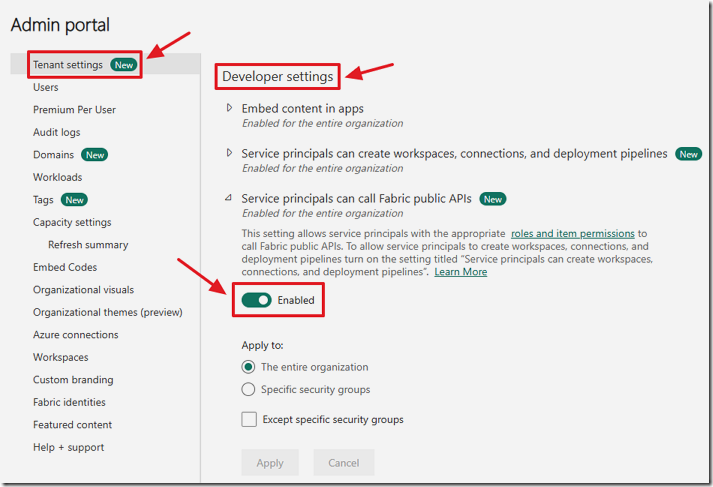Open Custom branding settings
Image resolution: width=713 pixels, height=487 pixels.
[x=73, y=380]
